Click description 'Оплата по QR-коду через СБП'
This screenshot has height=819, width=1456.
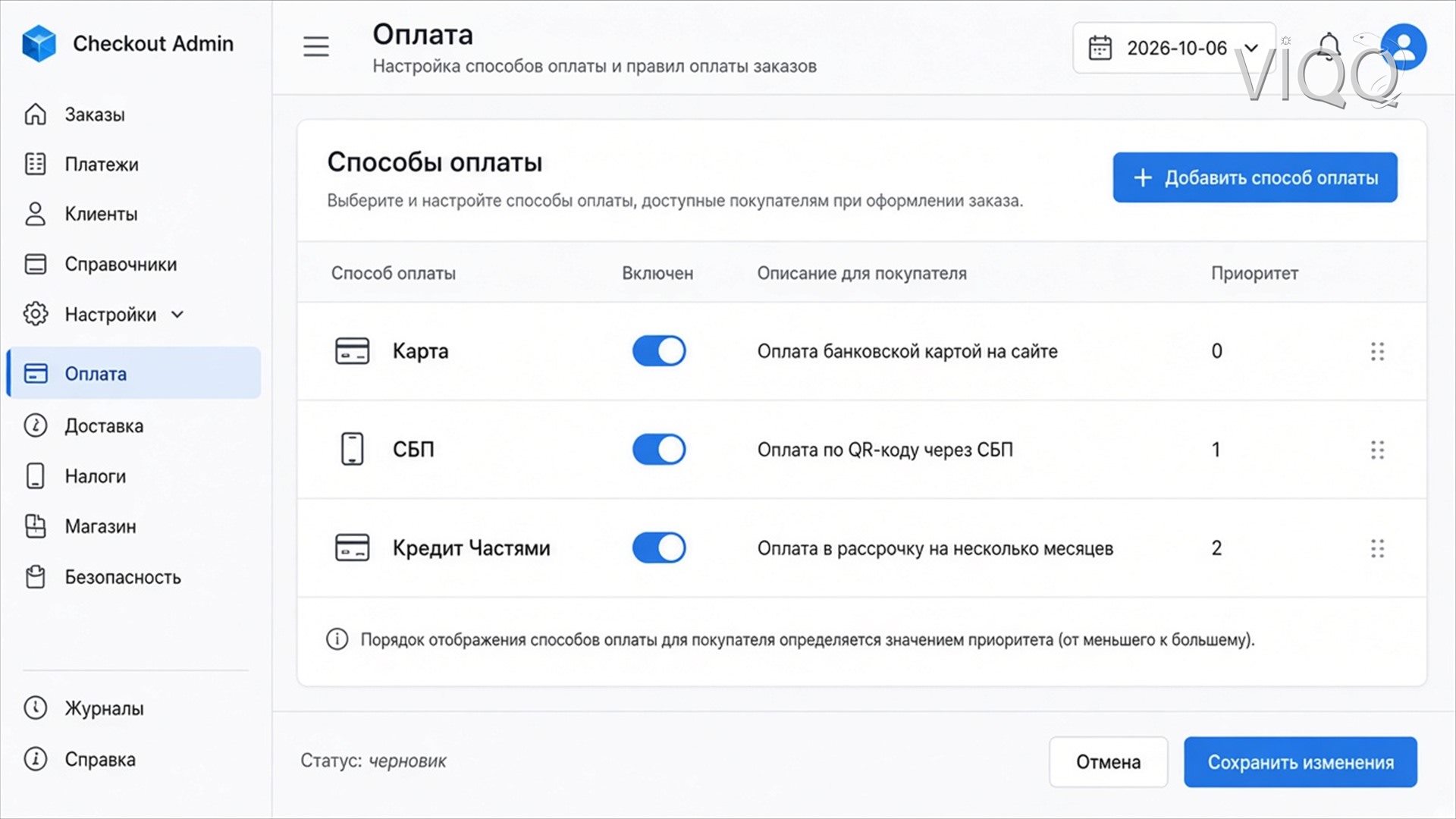(x=885, y=450)
